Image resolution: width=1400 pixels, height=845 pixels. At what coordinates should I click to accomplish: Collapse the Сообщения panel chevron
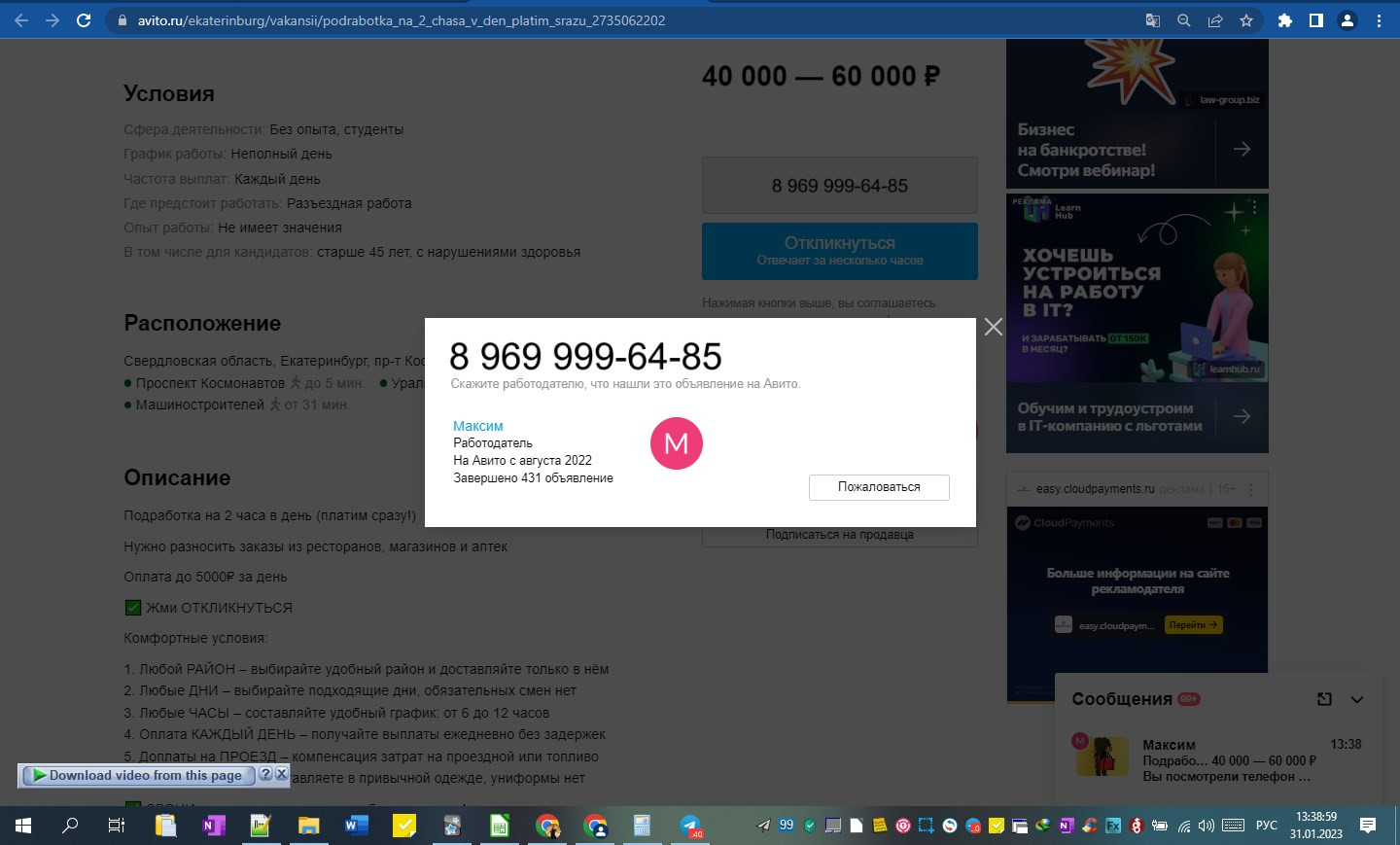(x=1357, y=699)
